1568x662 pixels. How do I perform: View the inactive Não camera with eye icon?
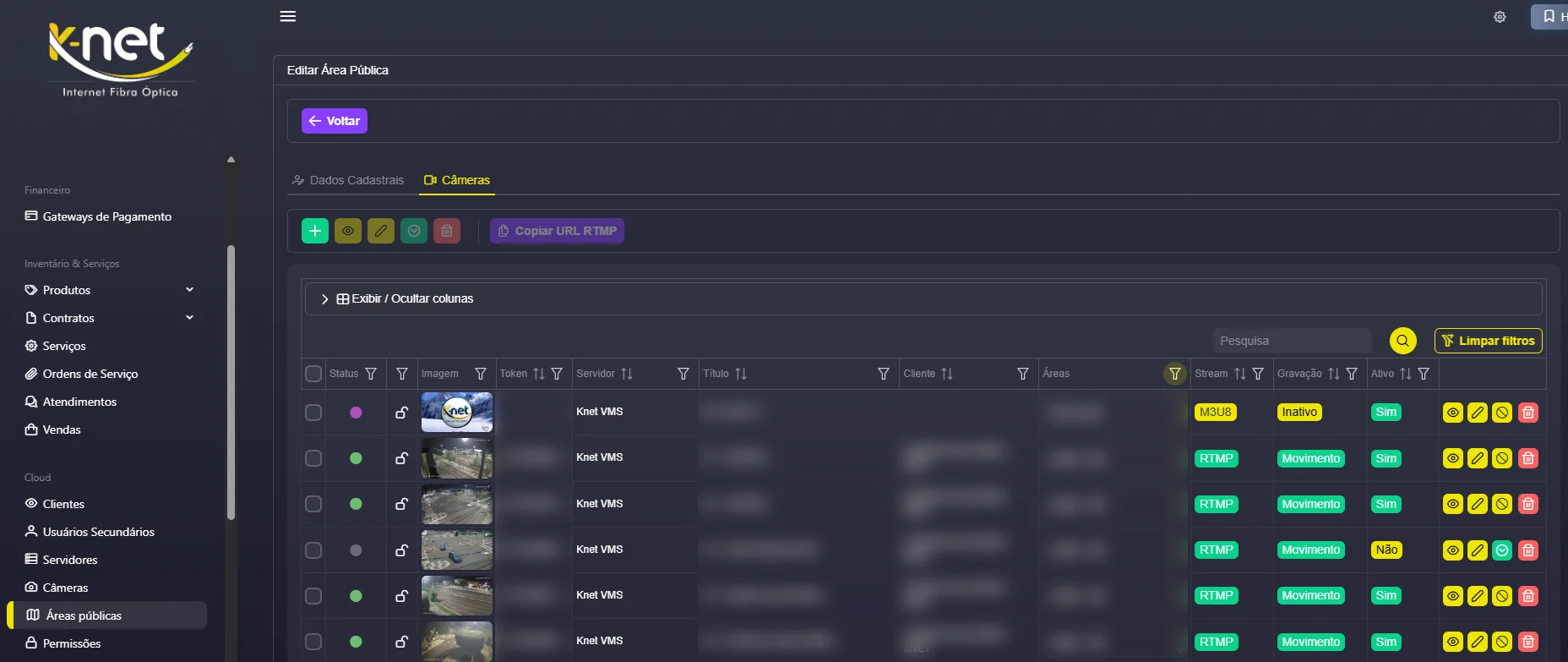pyautogui.click(x=1453, y=550)
